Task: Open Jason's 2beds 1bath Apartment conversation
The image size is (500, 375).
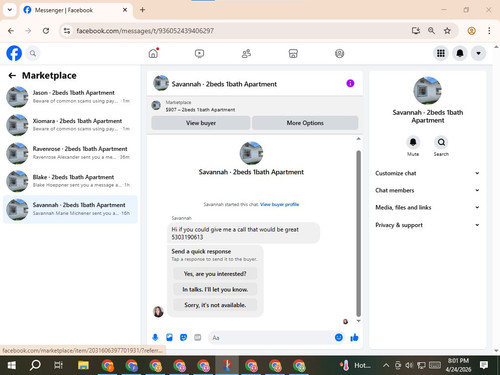Action: coord(70,97)
